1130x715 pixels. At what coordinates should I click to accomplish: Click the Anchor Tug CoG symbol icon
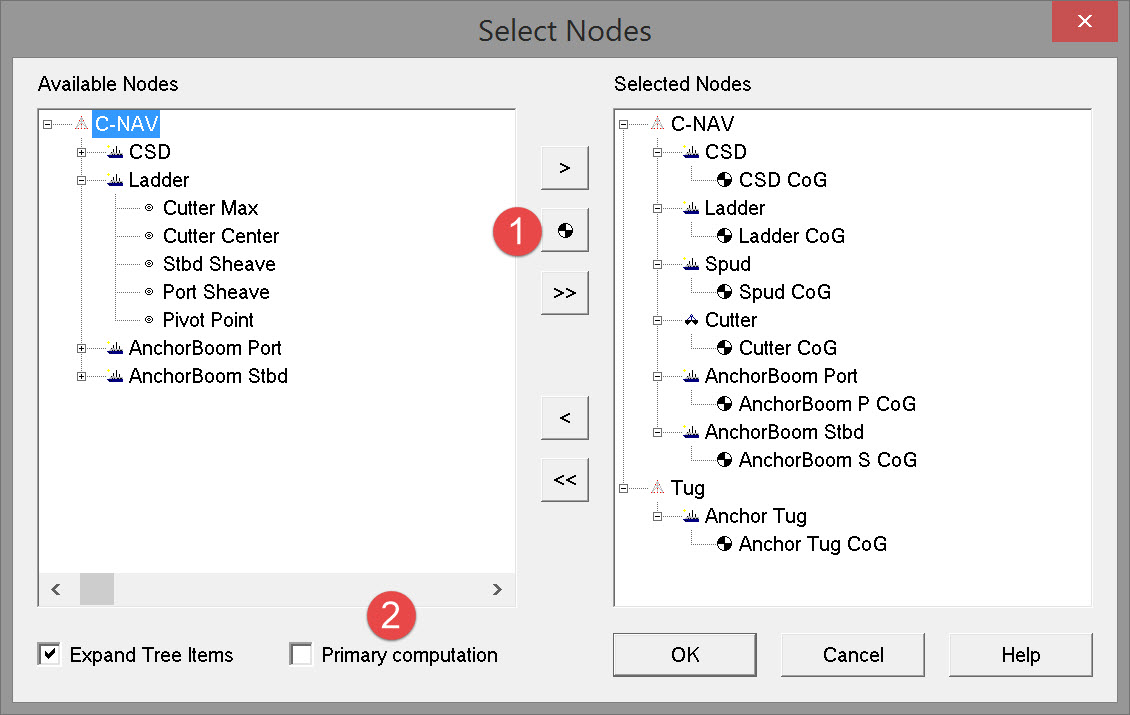(x=725, y=544)
